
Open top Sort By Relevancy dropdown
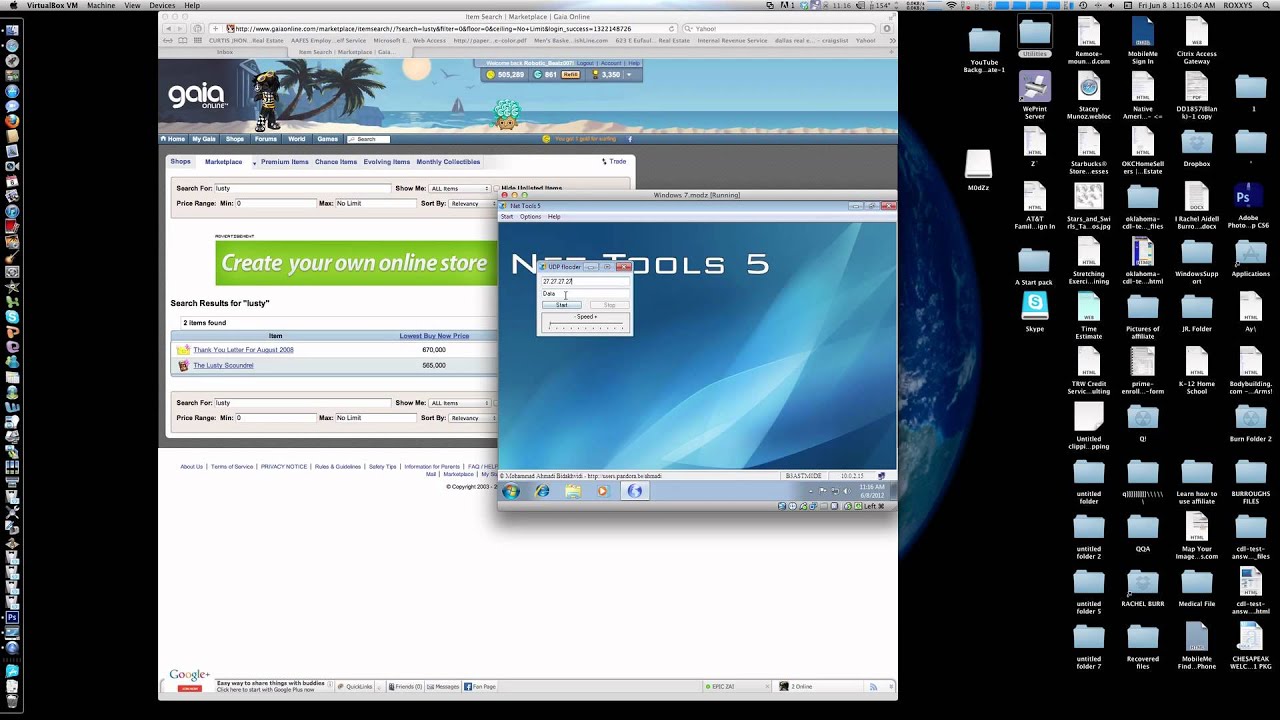(x=470, y=203)
